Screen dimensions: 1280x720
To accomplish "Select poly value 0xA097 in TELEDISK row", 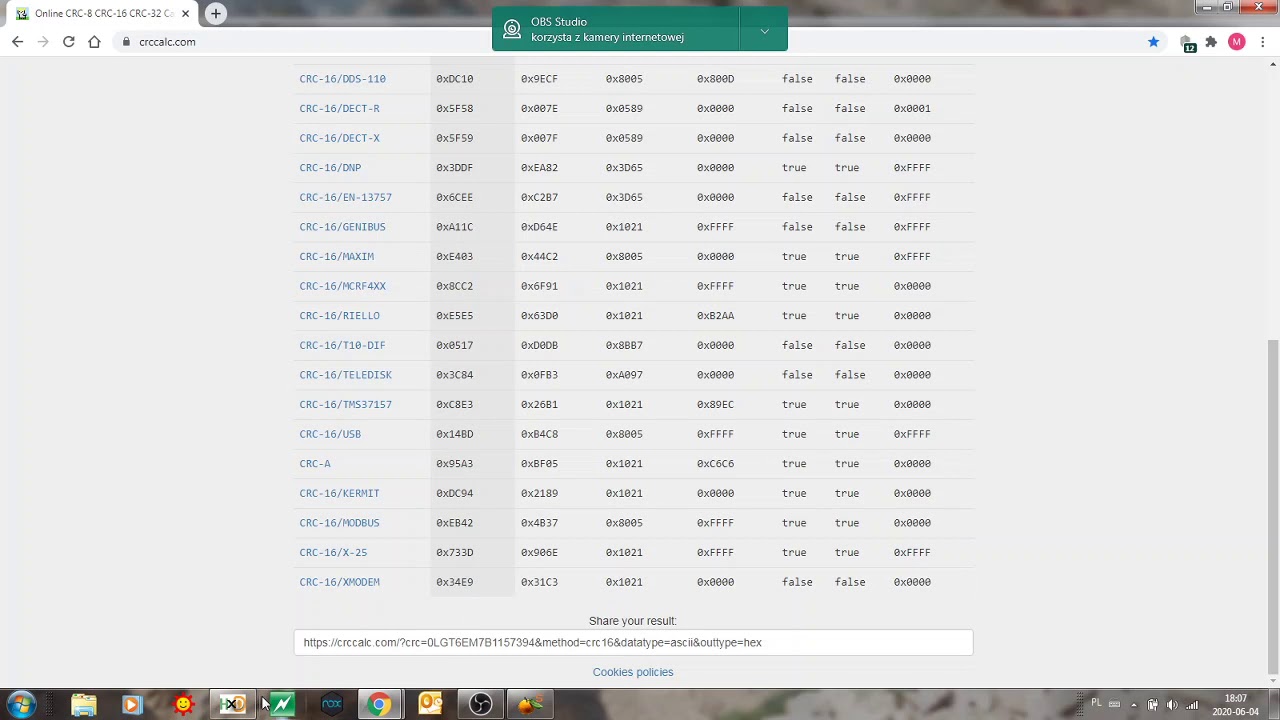I will (x=624, y=375).
